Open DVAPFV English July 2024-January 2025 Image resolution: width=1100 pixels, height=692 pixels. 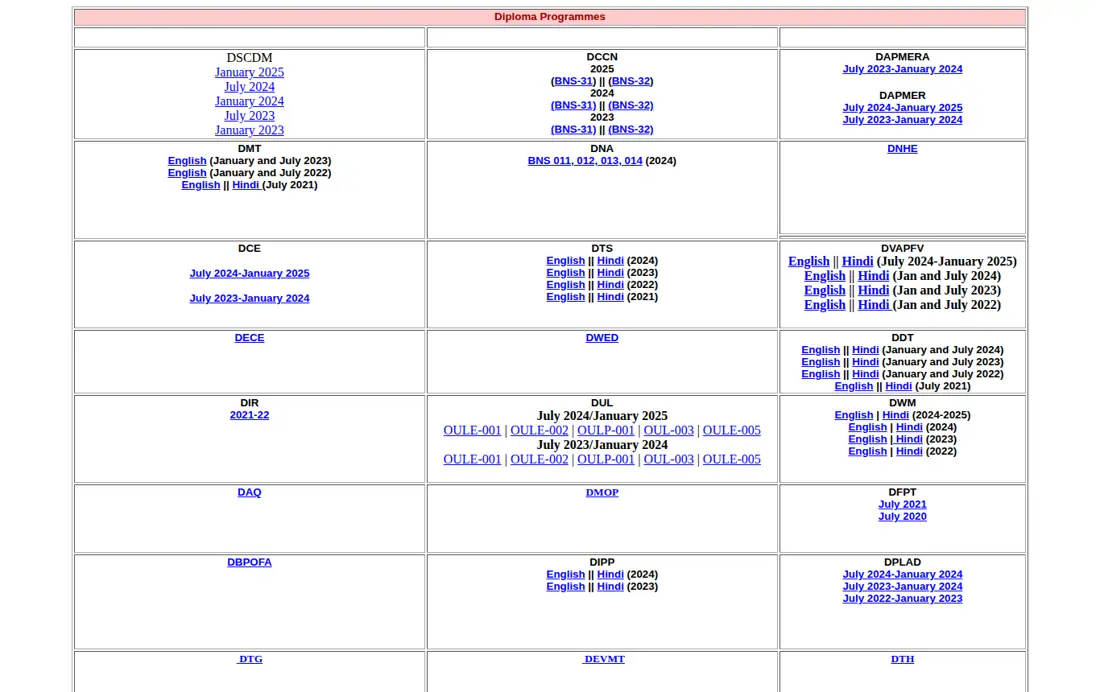808,261
